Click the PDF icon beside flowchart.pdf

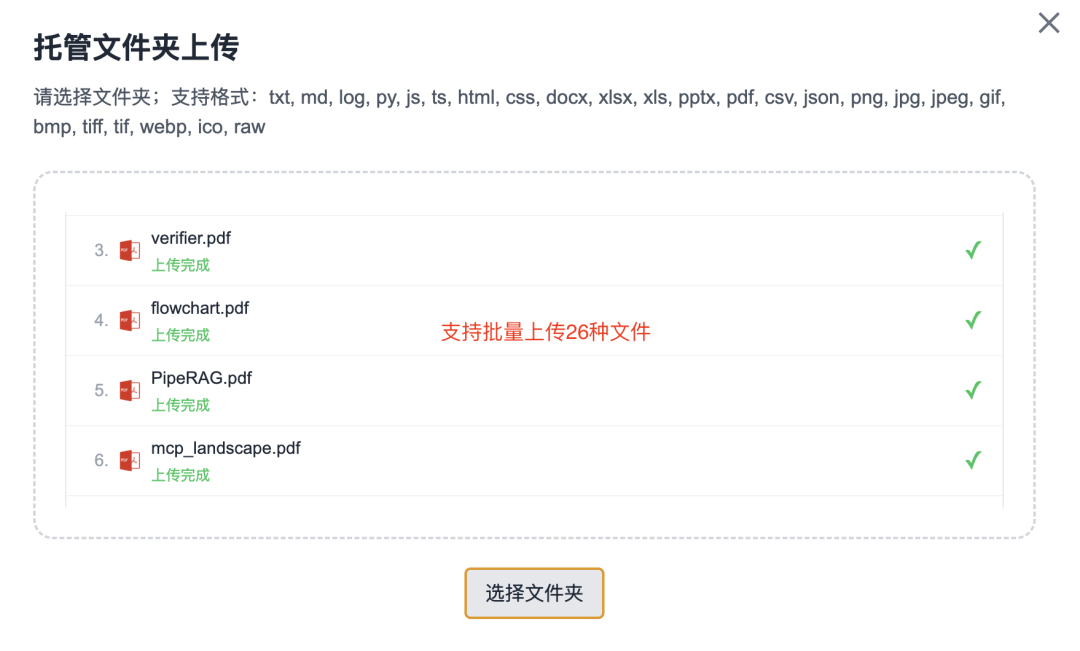[x=129, y=320]
